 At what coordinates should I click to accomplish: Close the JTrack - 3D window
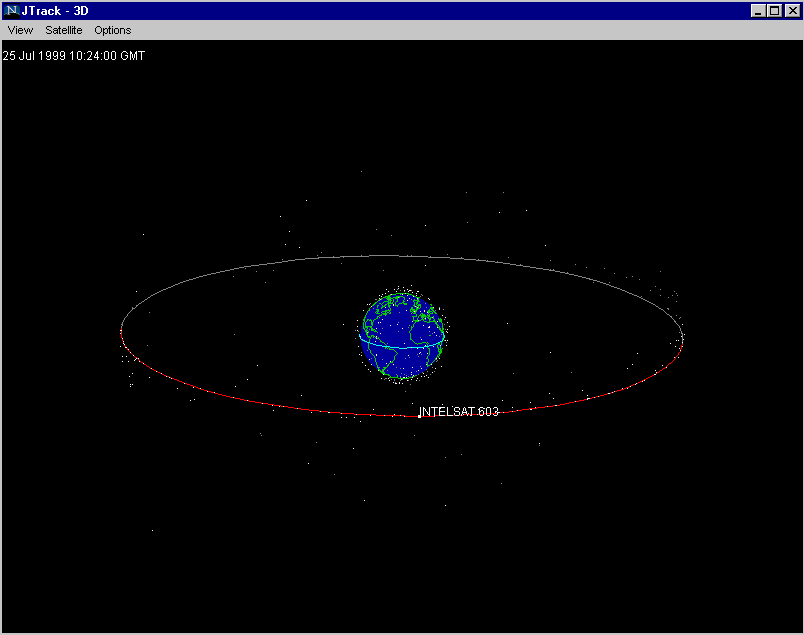click(791, 10)
